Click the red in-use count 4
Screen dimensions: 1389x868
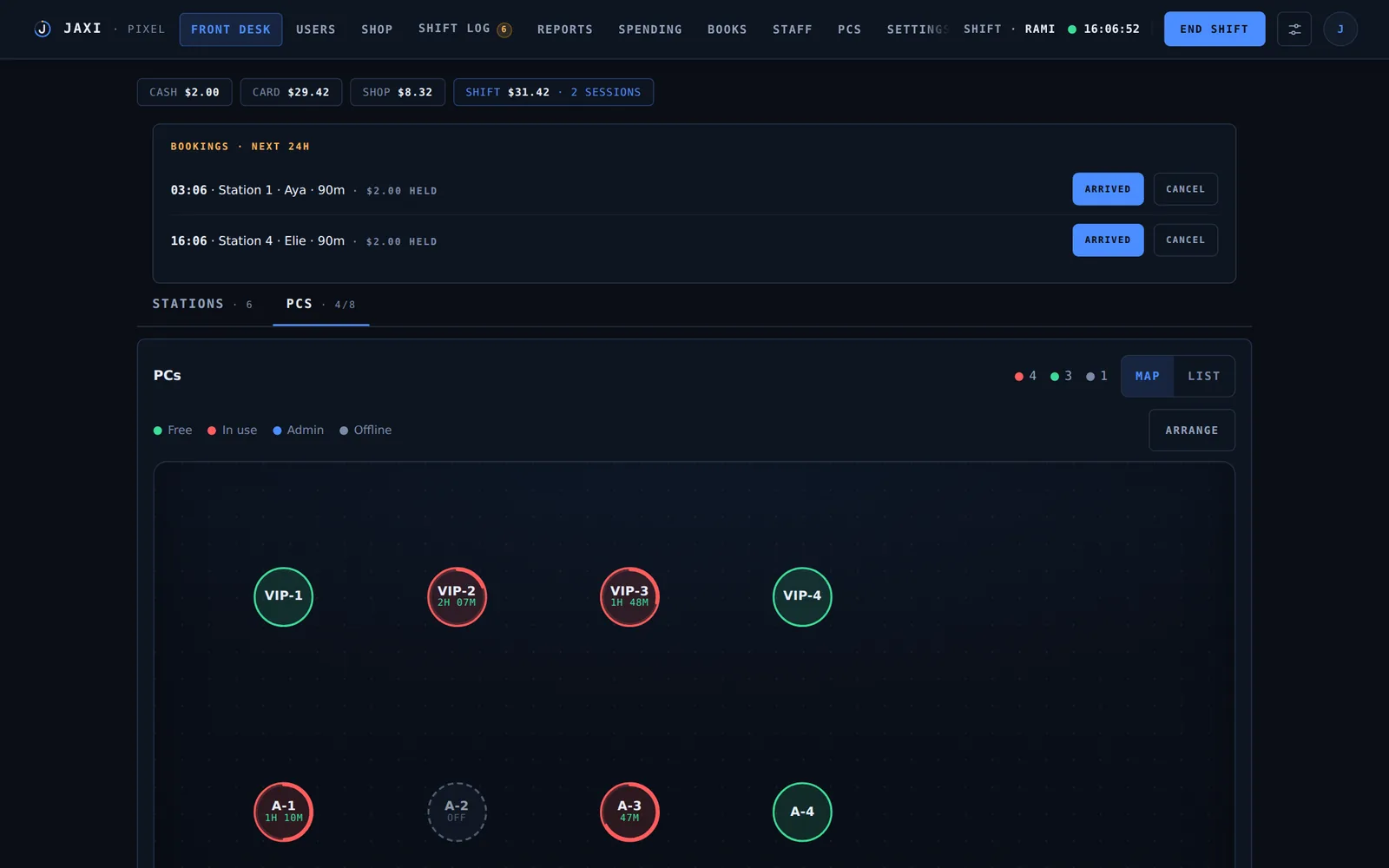point(1025,376)
